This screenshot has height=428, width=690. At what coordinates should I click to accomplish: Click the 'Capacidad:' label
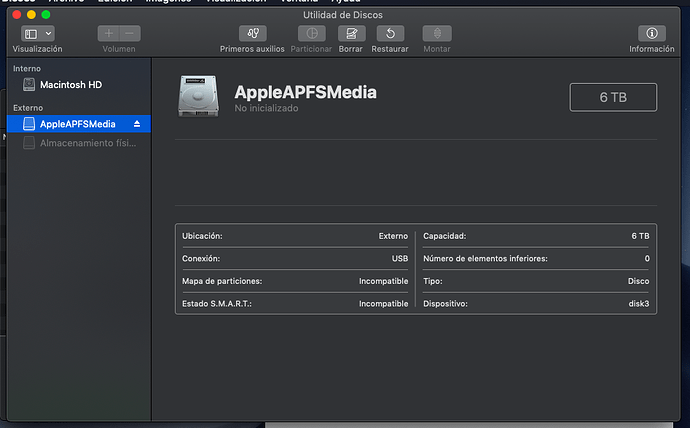(444, 236)
